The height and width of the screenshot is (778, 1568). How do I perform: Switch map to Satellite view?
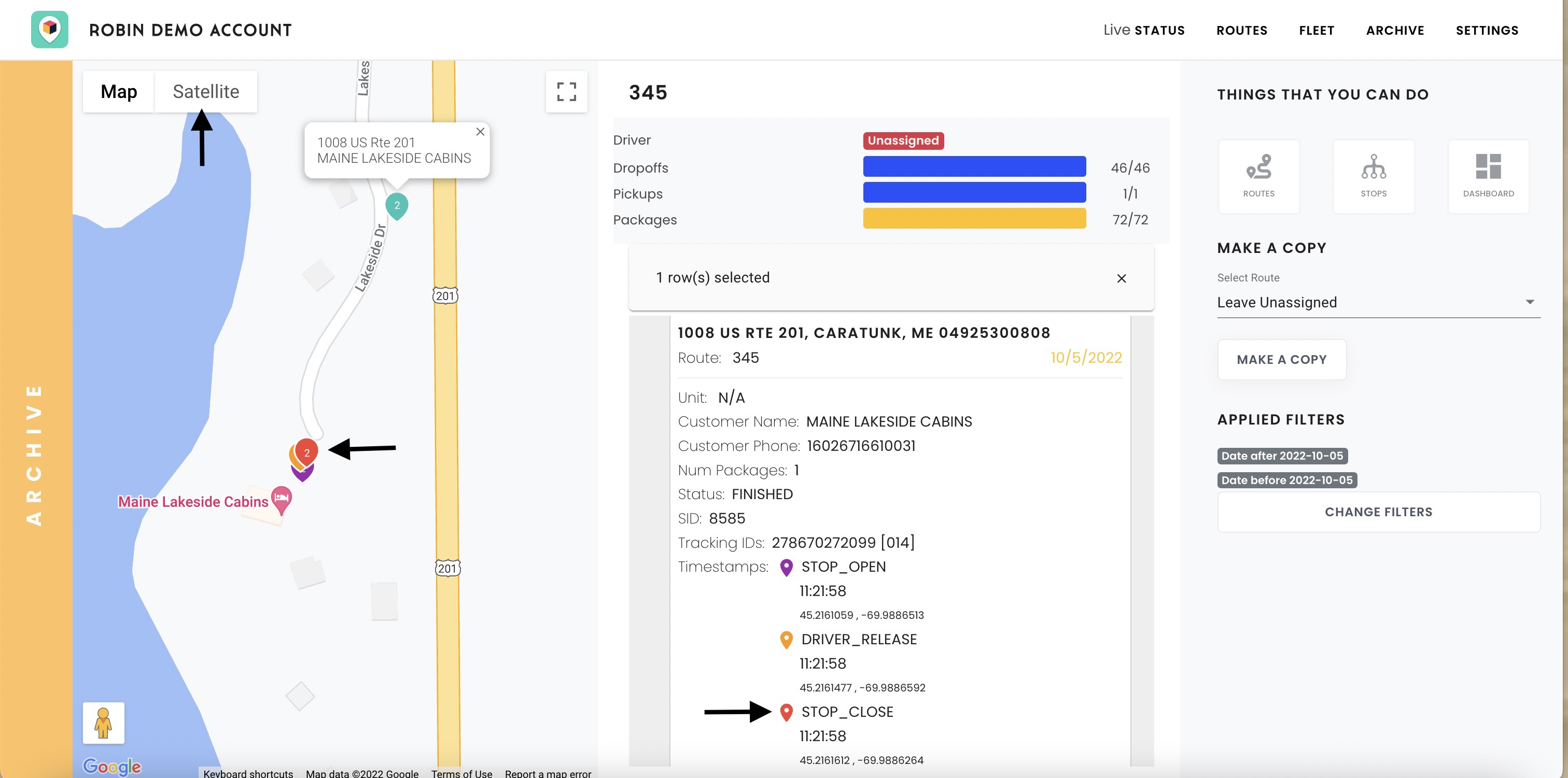pyautogui.click(x=206, y=92)
